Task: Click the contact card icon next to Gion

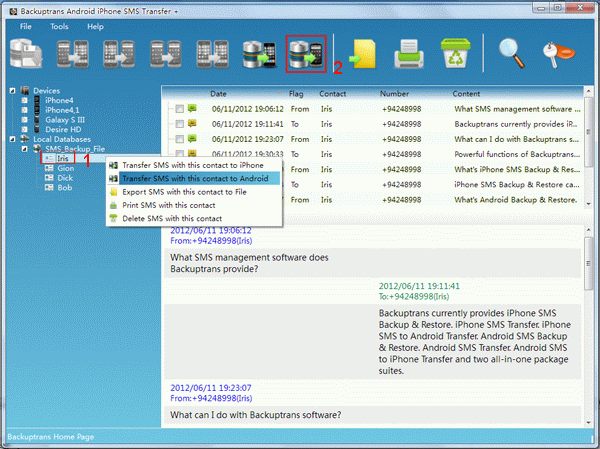Action: click(x=49, y=168)
